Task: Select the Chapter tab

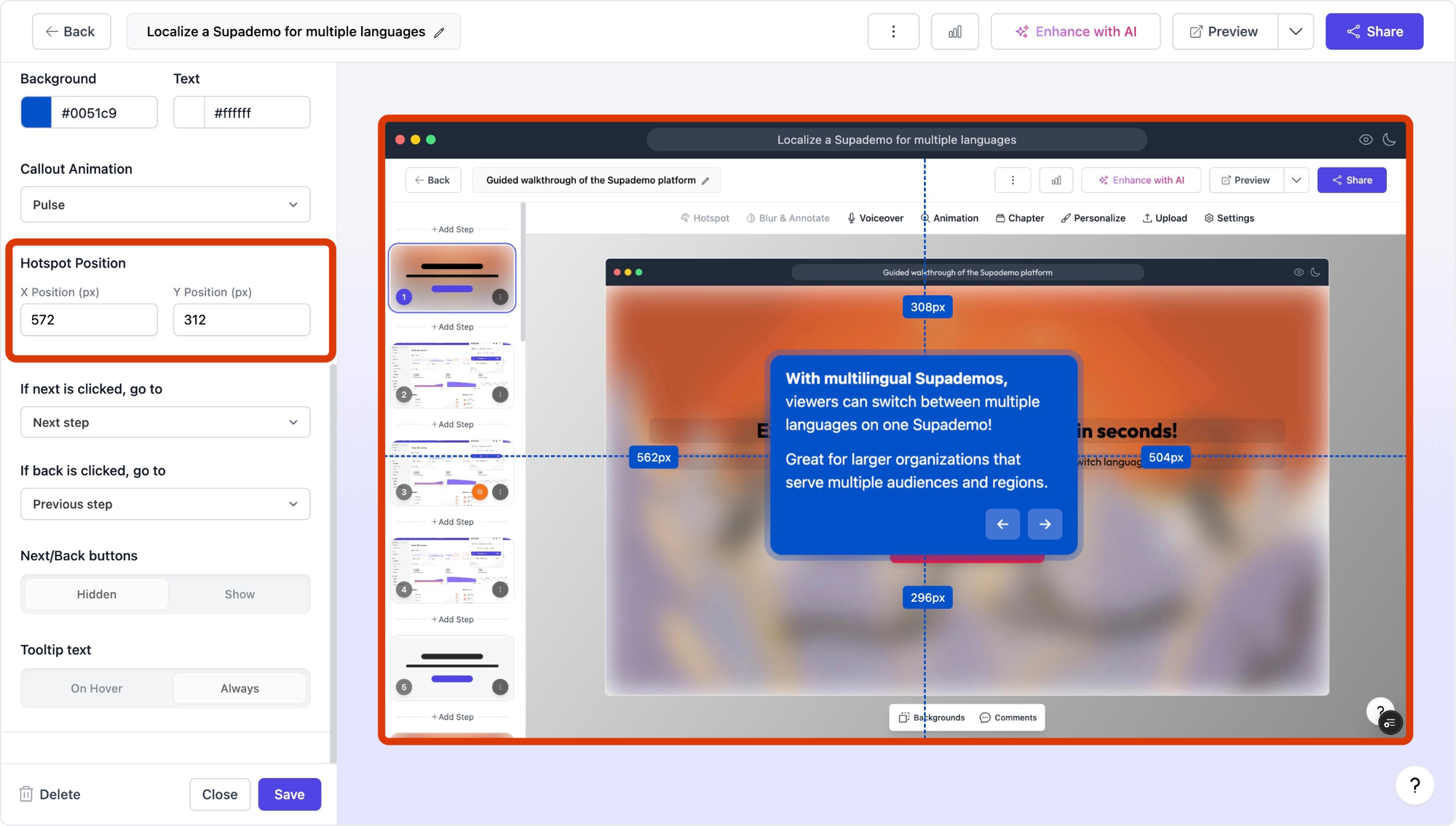Action: (1020, 218)
